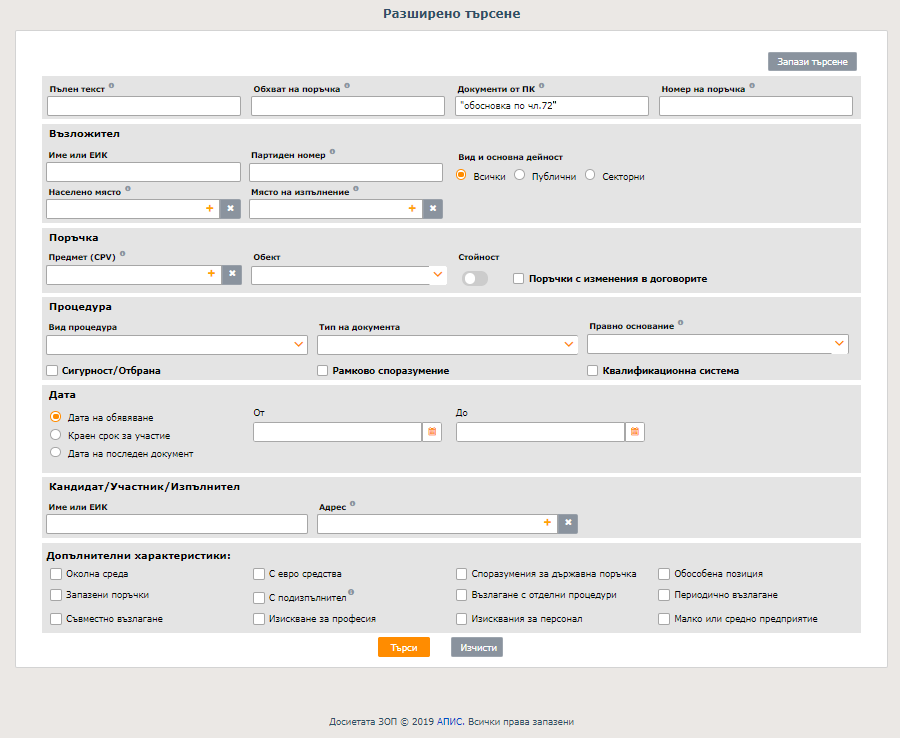Screen dimensions: 900x738
Task: Check the Околна среда checkbox
Action: pos(56,574)
